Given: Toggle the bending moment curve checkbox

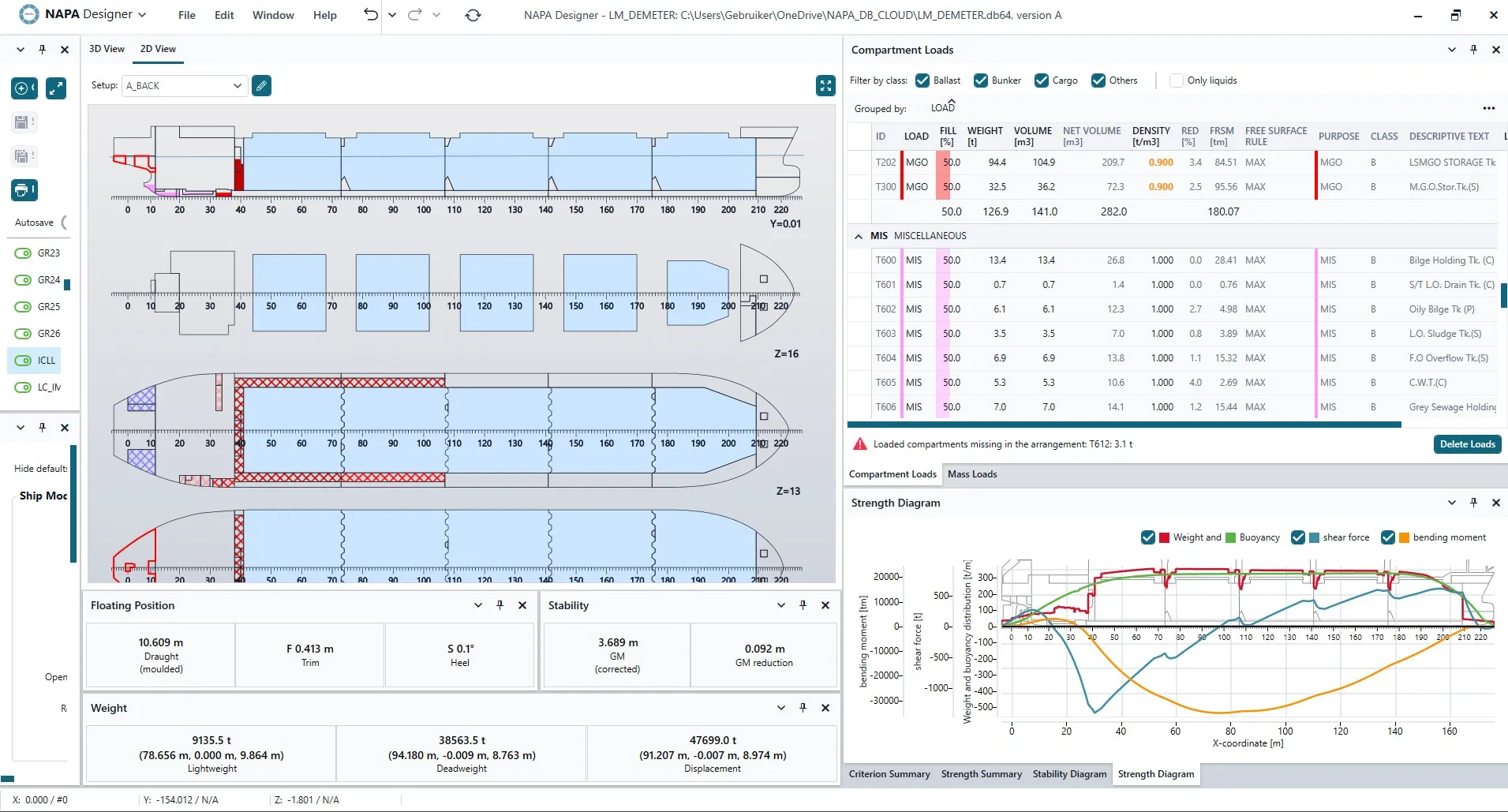Looking at the screenshot, I should tap(1388, 537).
